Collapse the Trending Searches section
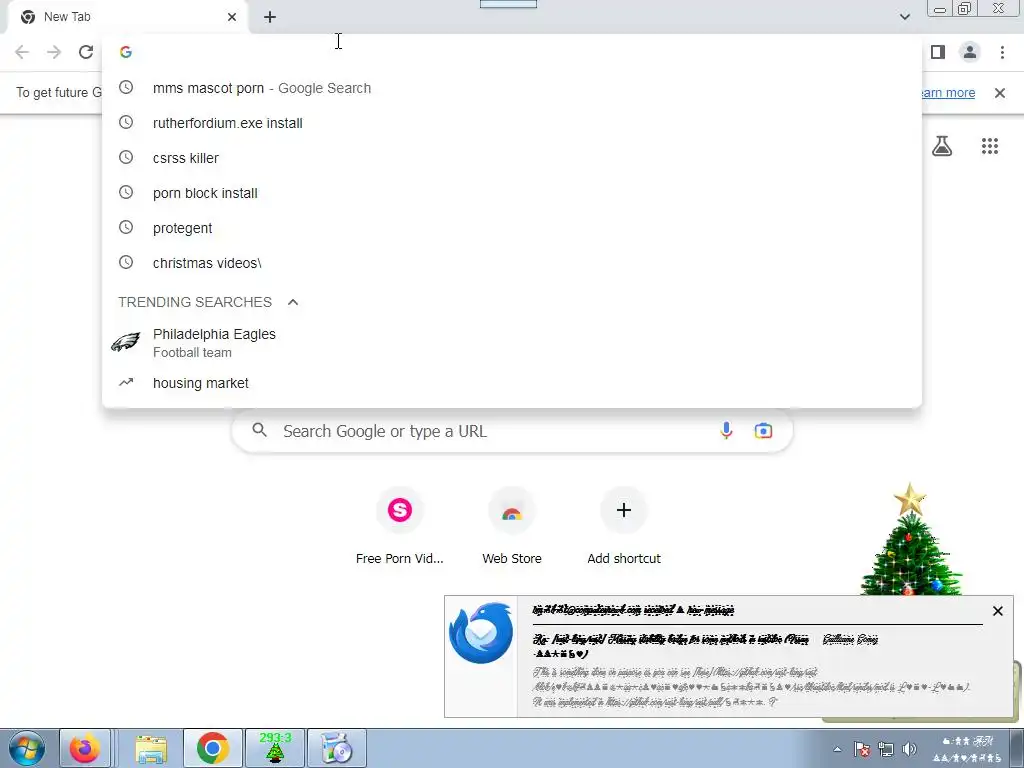1024x768 pixels. tap(293, 302)
